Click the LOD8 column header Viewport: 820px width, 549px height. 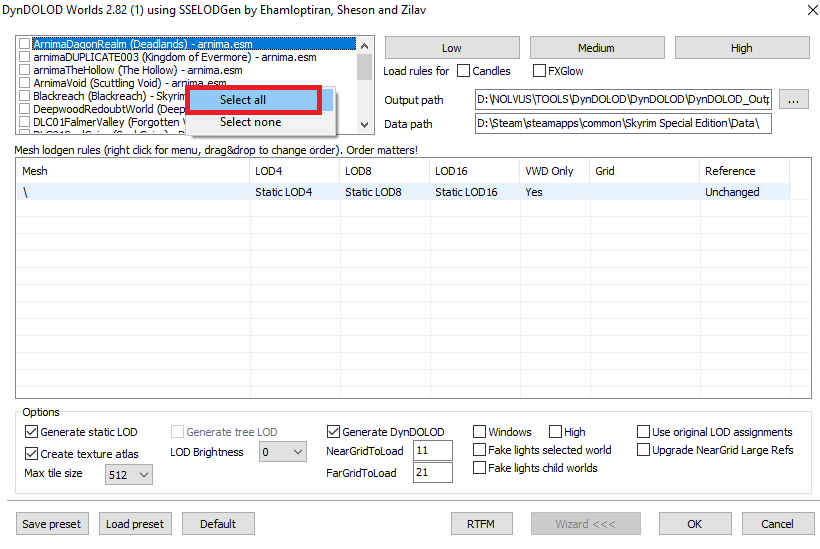385,171
